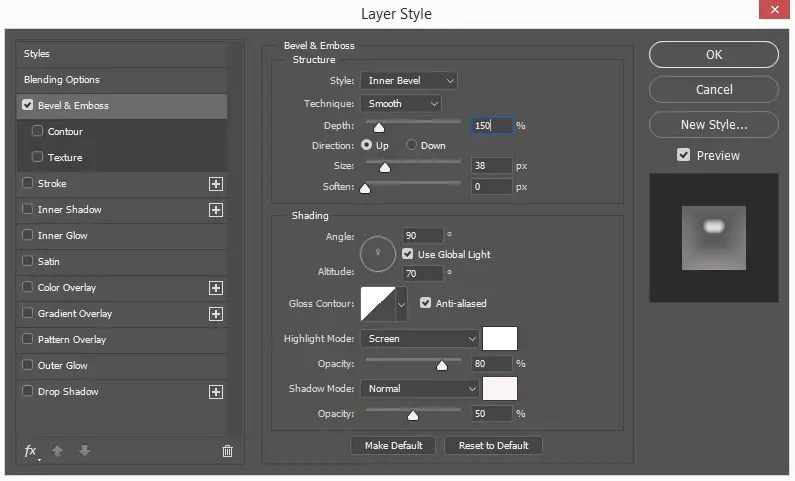
Task: Add another Inner Shadow with plus icon
Action: (216, 210)
